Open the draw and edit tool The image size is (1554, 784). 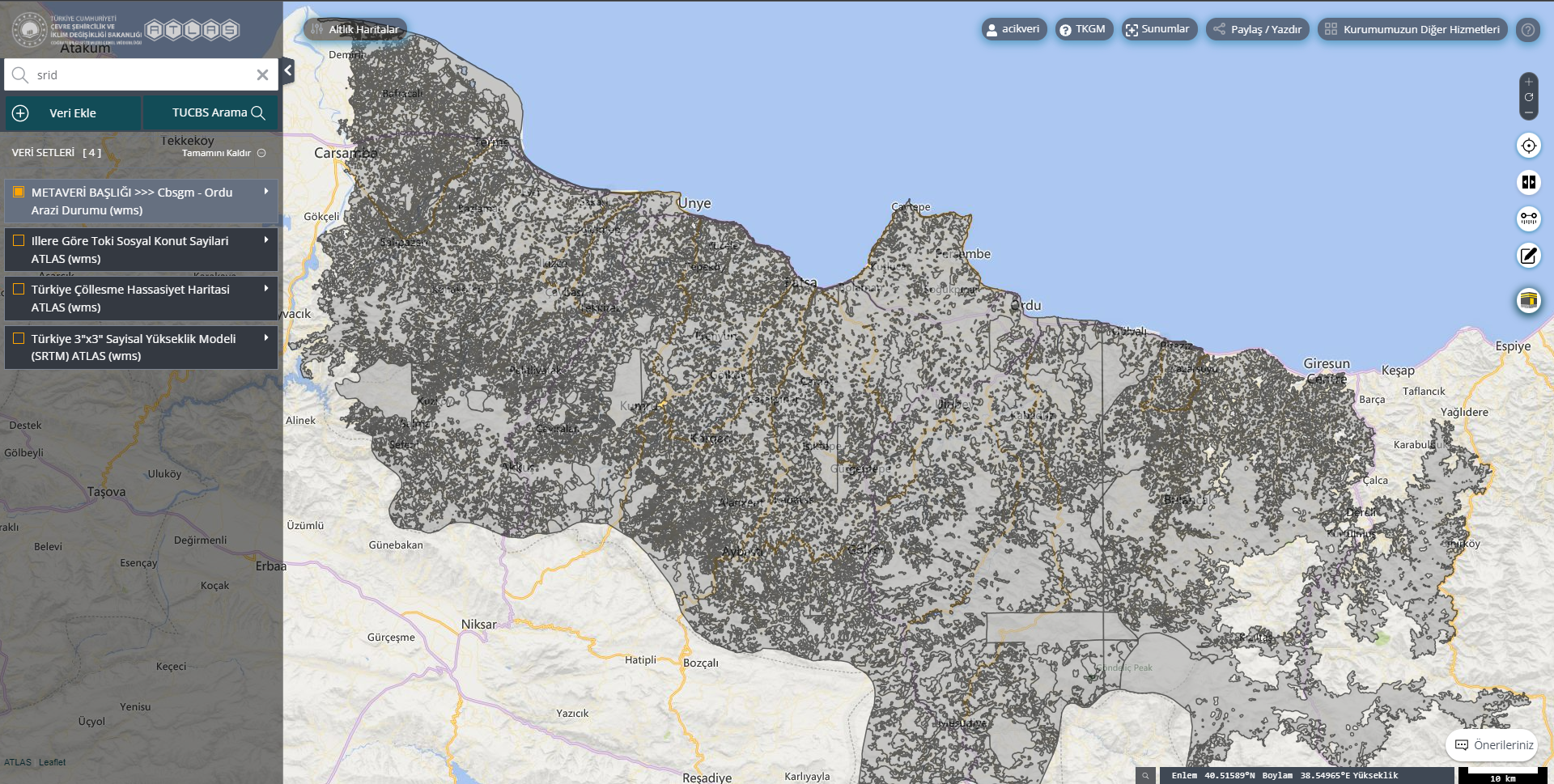pos(1528,256)
